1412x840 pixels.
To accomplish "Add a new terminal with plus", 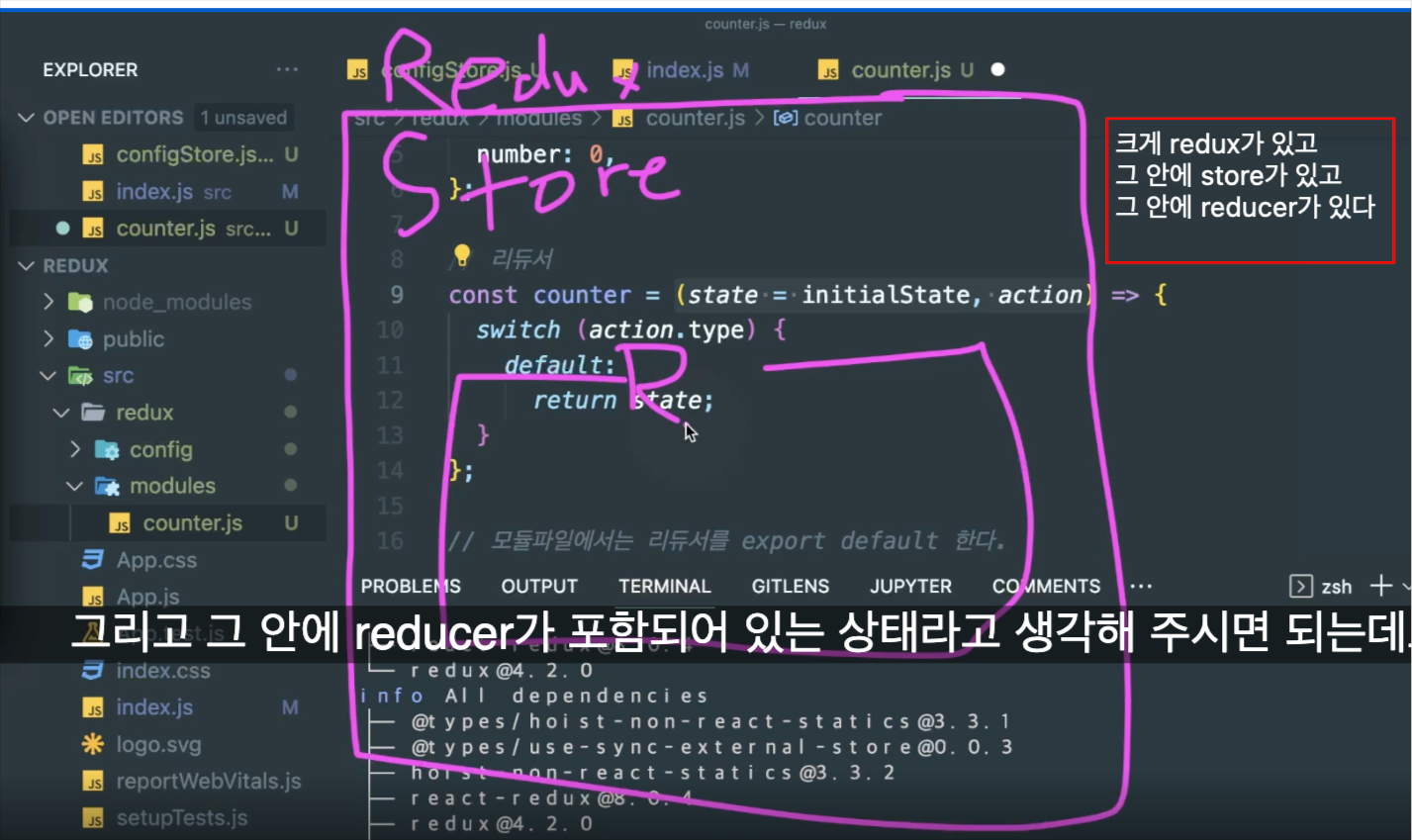I will (x=1380, y=586).
